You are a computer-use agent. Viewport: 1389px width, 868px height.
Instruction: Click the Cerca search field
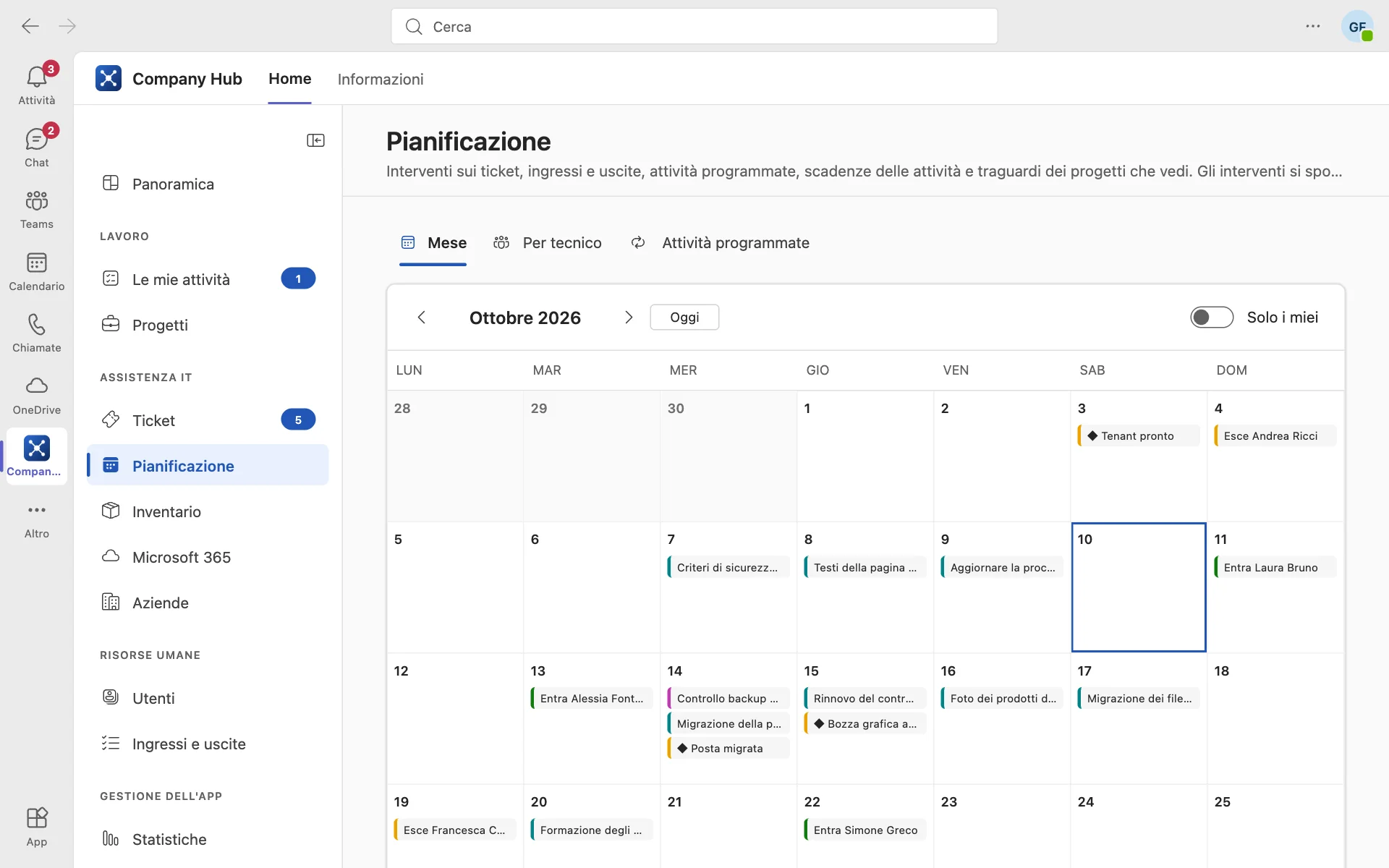click(x=694, y=27)
